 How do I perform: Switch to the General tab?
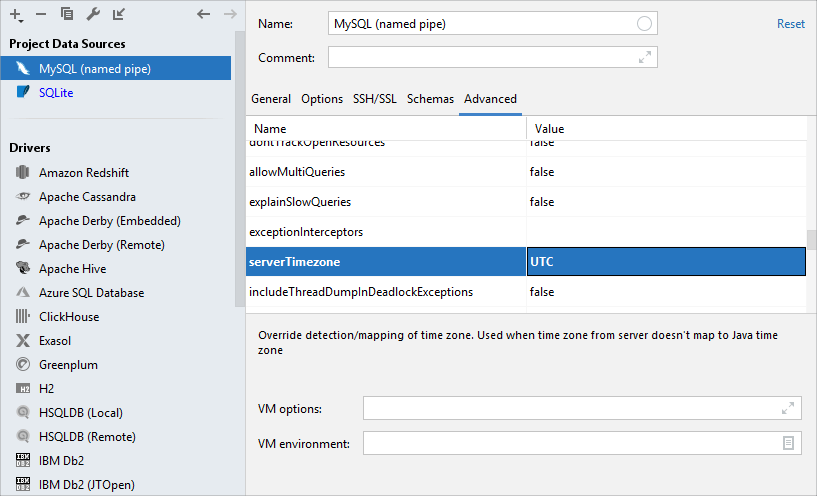pos(271,99)
